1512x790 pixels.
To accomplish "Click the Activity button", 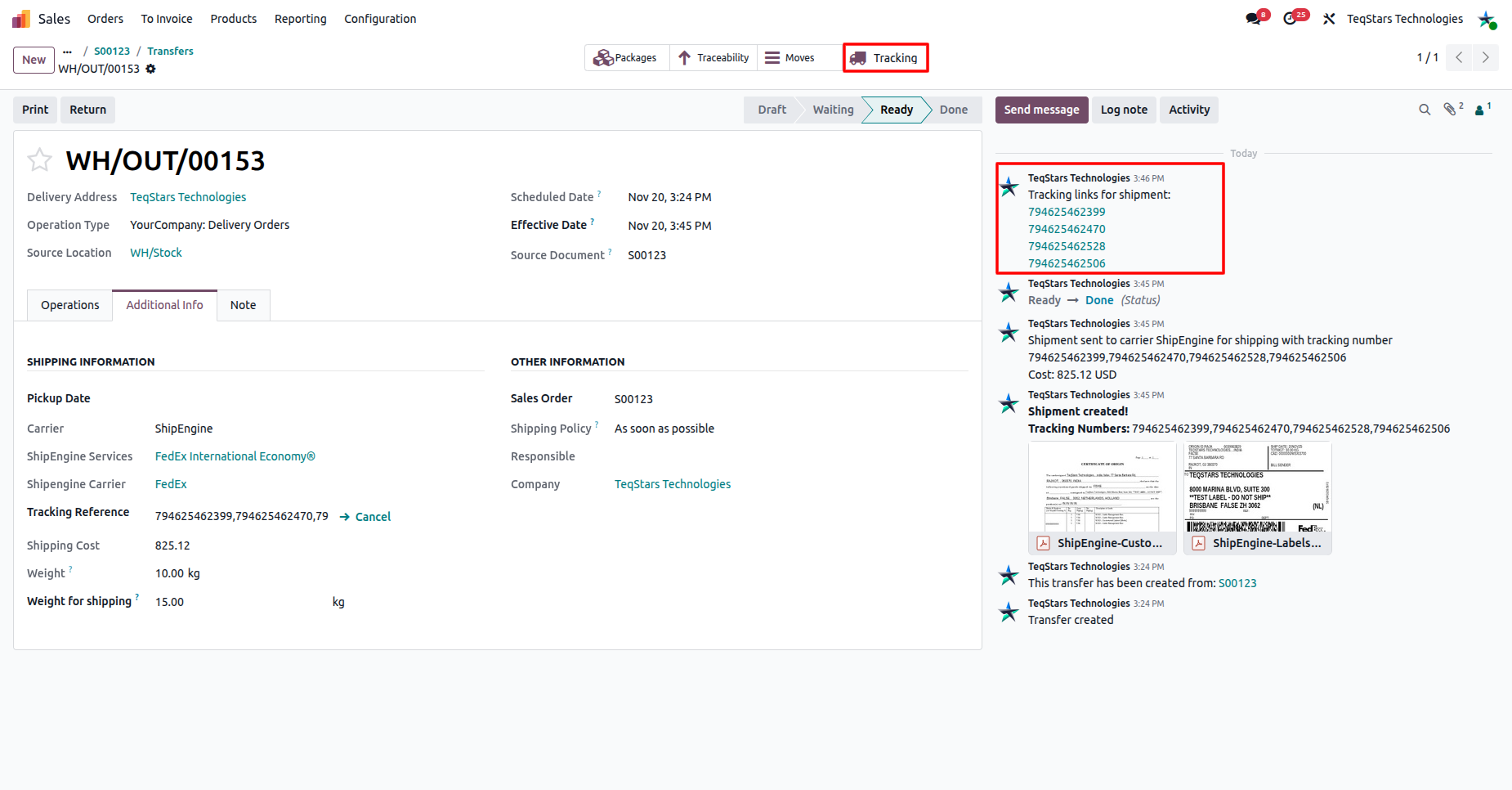I will click(1189, 110).
